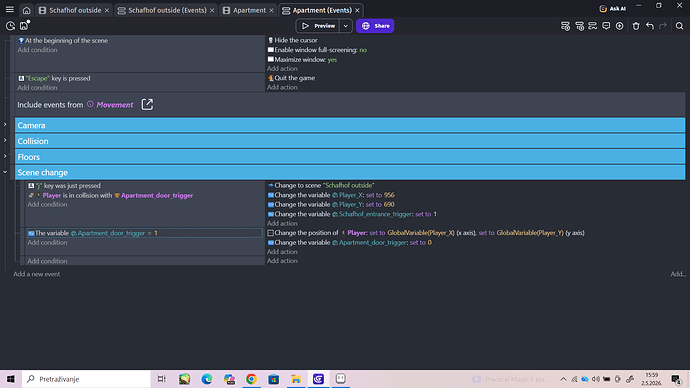This screenshot has width=690, height=388.
Task: Open Movement external events via link icon
Action: click(x=147, y=104)
